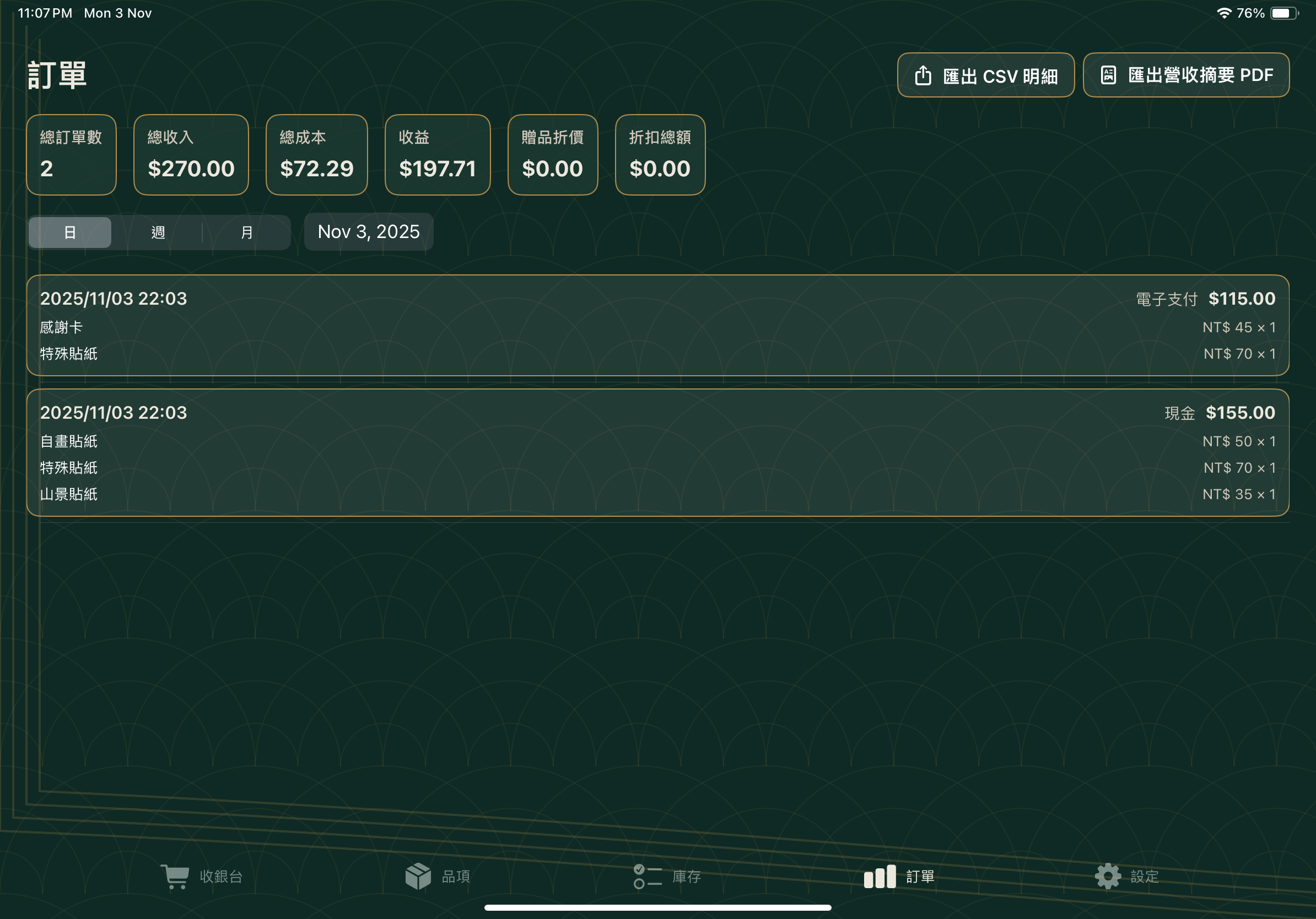Tap the 收益 $197.71 summary card
The height and width of the screenshot is (919, 1316).
coord(438,155)
